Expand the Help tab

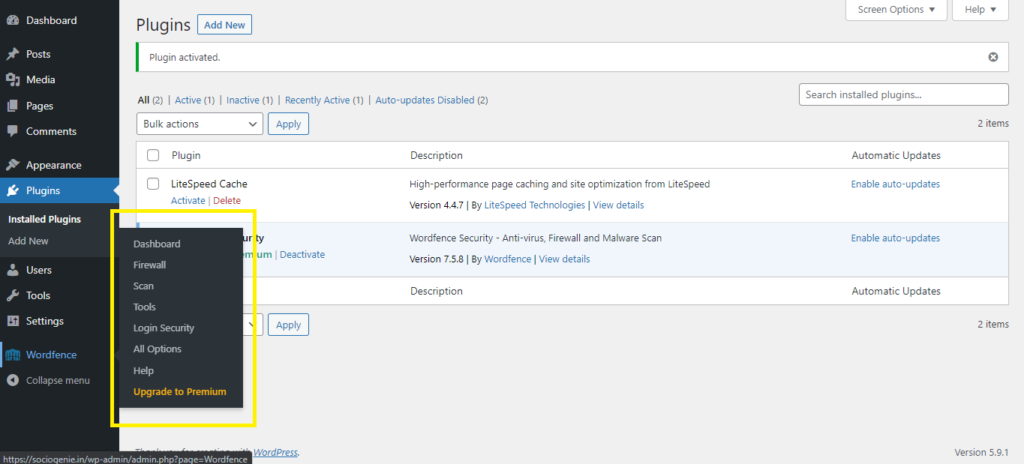980,10
